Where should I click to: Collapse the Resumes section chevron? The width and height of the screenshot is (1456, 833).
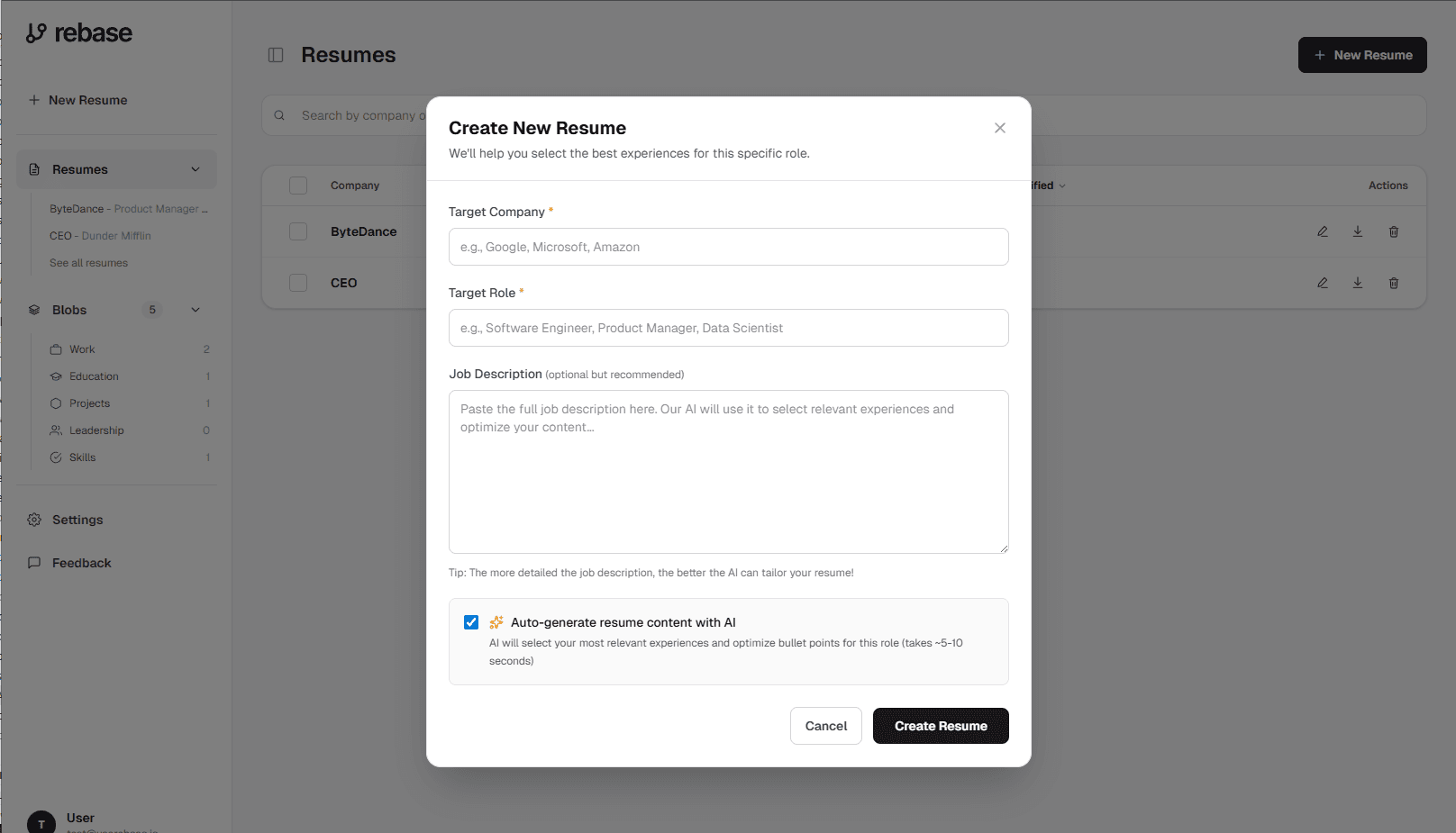(196, 168)
